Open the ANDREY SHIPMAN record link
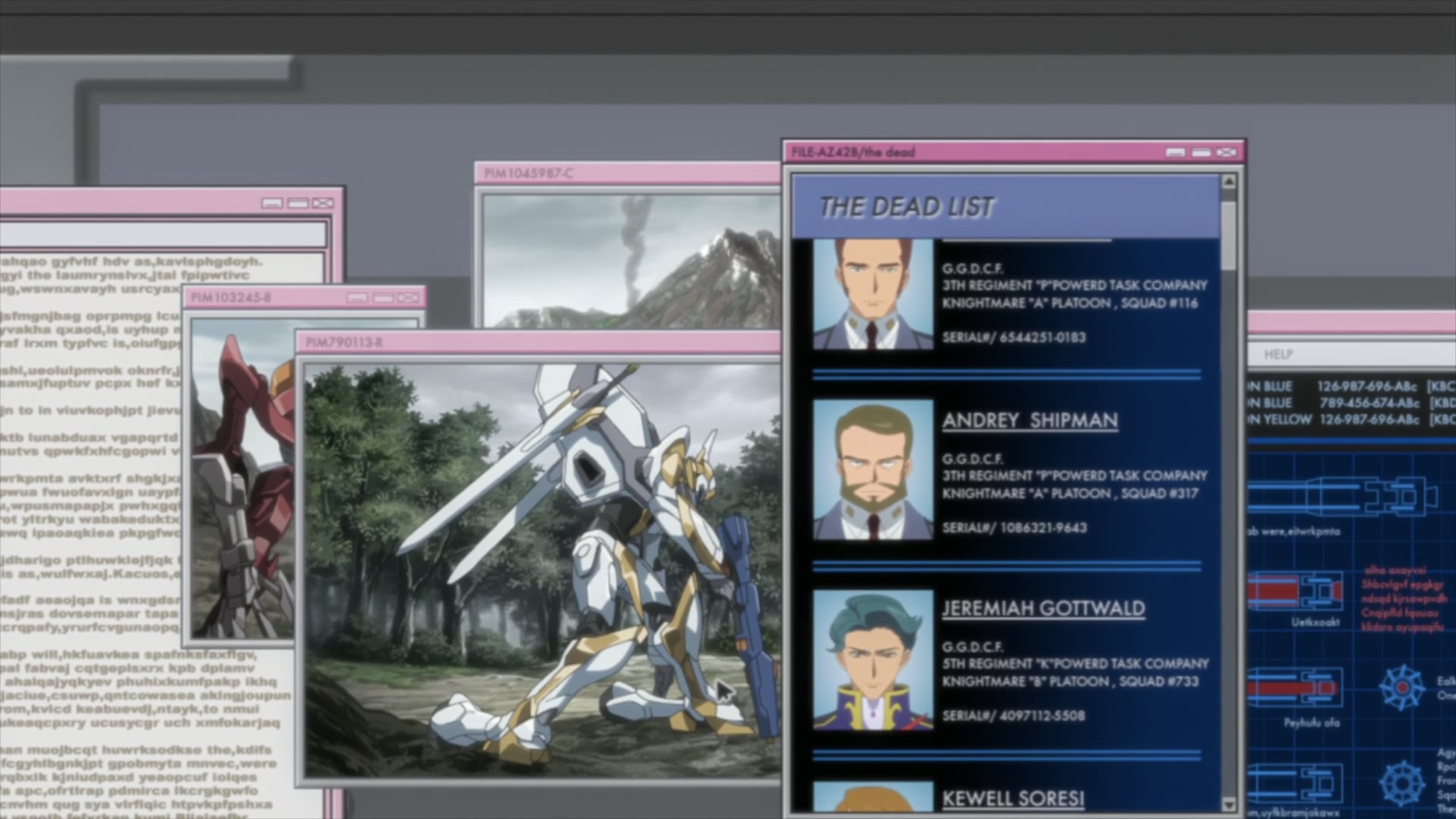Image resolution: width=1456 pixels, height=819 pixels. [x=1030, y=421]
